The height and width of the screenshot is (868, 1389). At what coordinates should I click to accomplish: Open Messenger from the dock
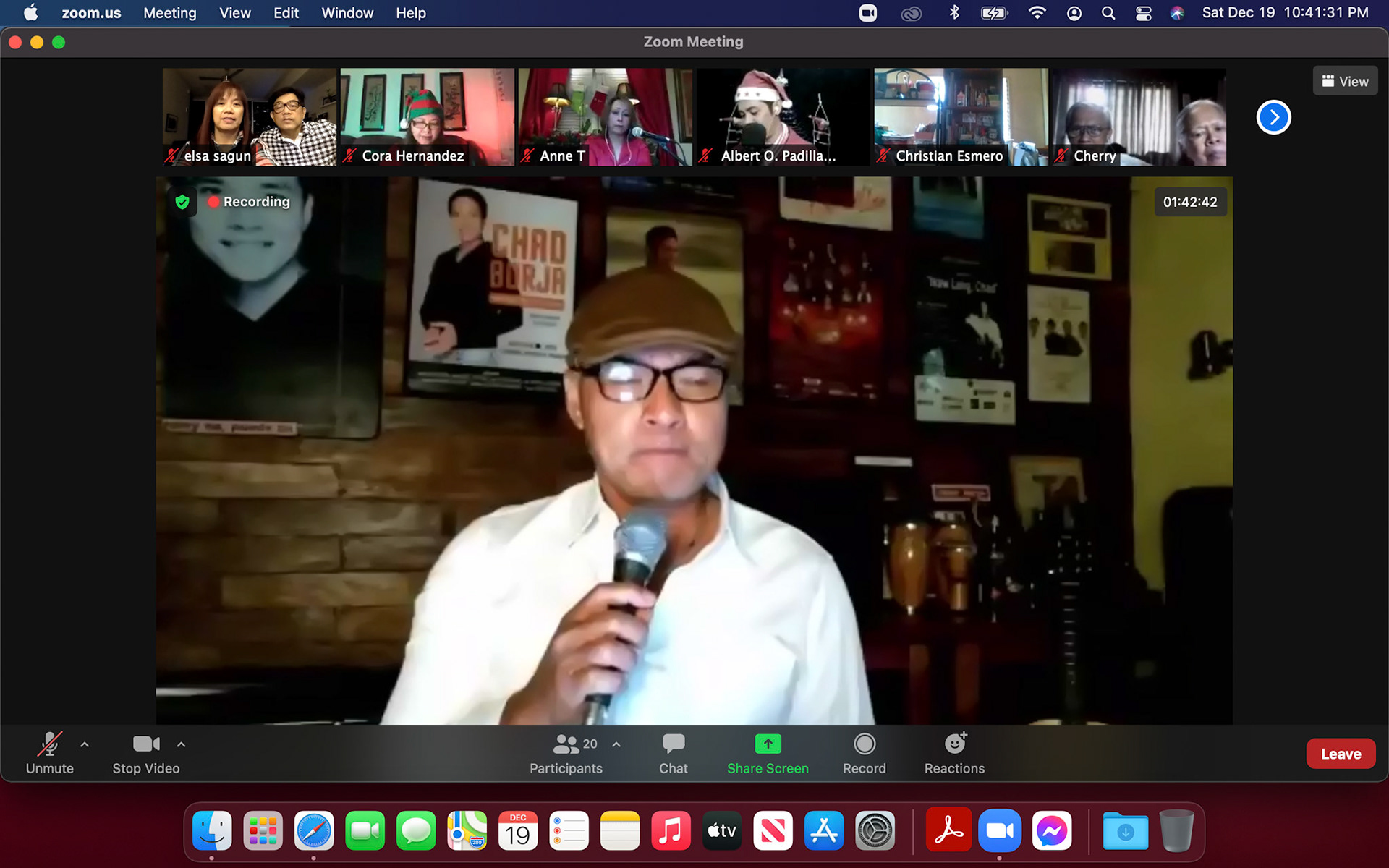1051,831
